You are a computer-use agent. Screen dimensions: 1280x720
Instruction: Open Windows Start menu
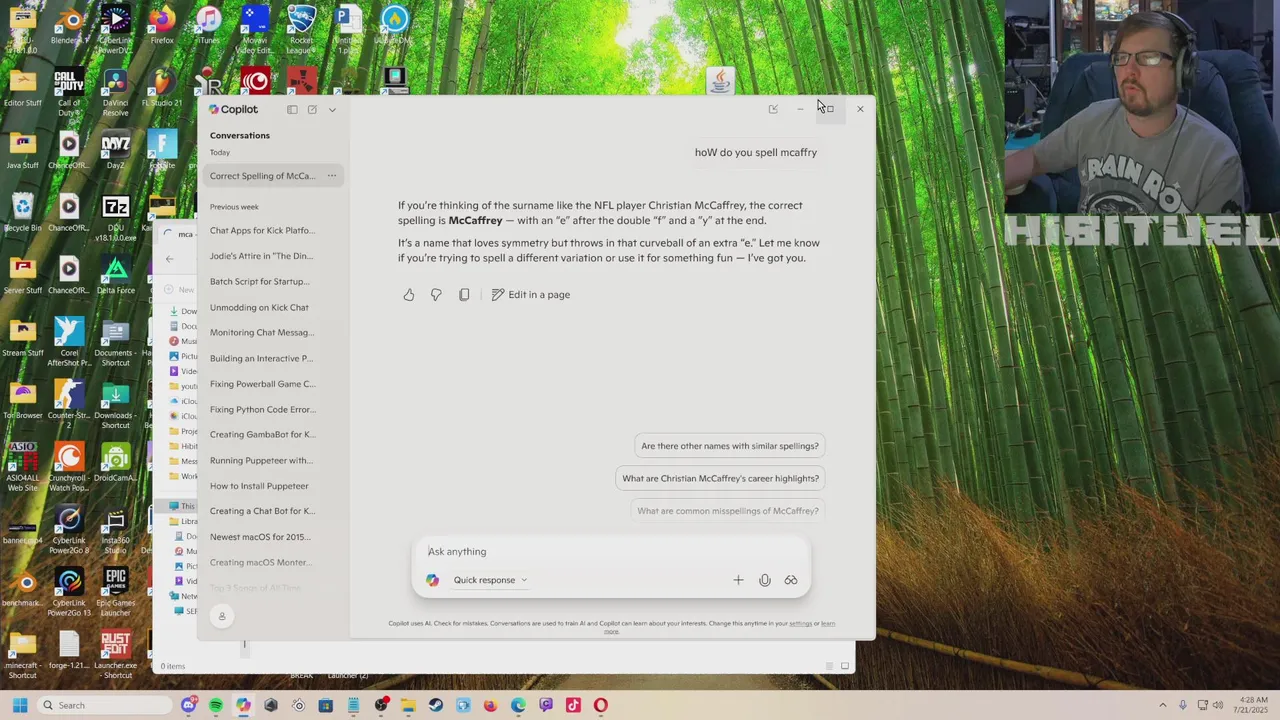point(20,705)
